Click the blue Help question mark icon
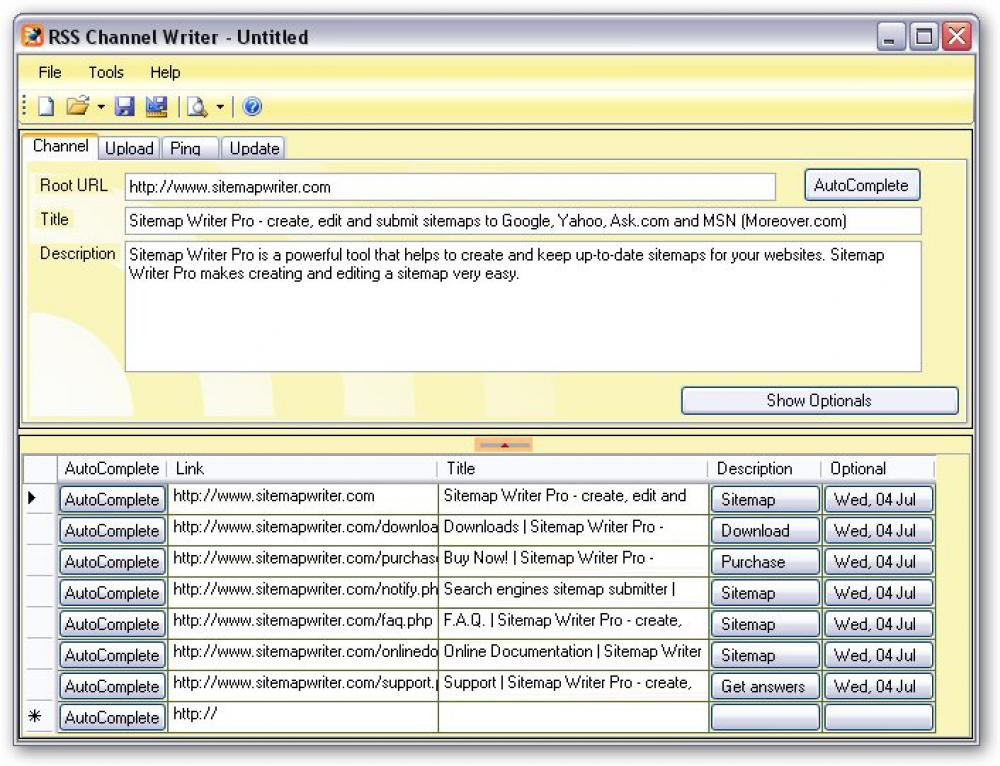This screenshot has width=1000, height=766. [250, 105]
